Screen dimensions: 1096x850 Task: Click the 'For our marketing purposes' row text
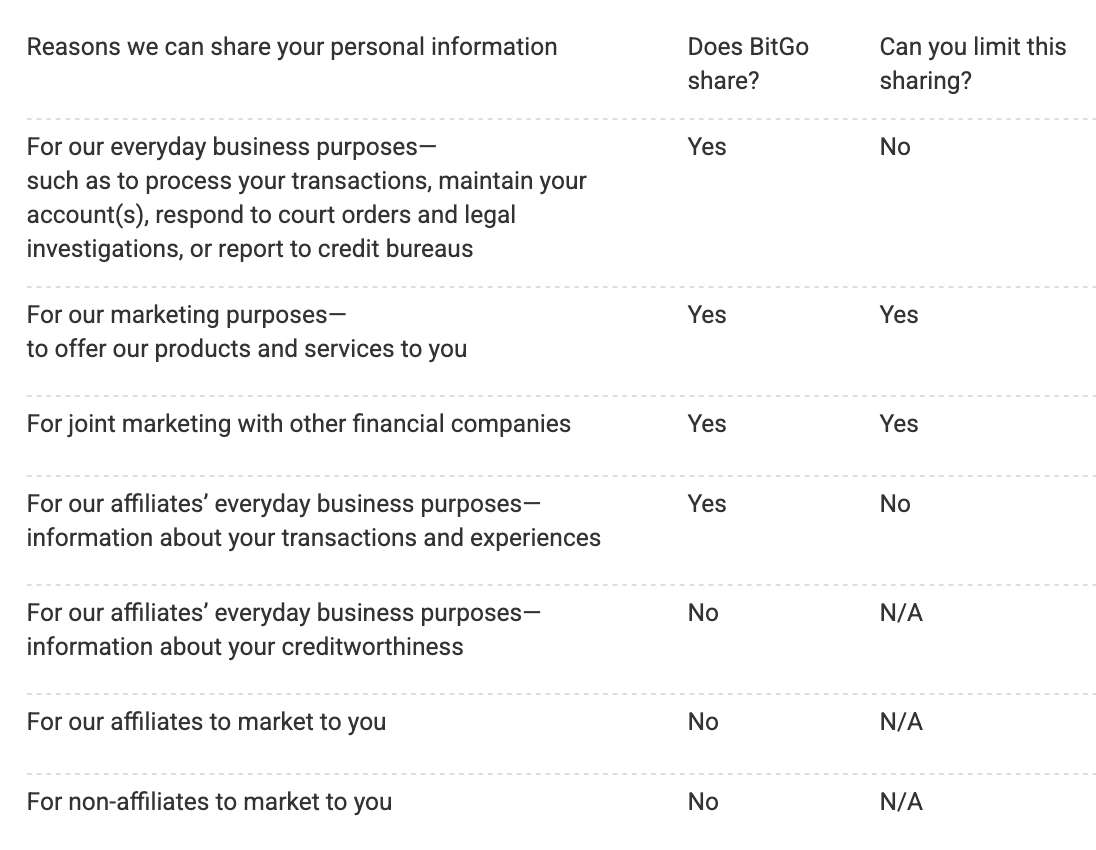coord(247,331)
